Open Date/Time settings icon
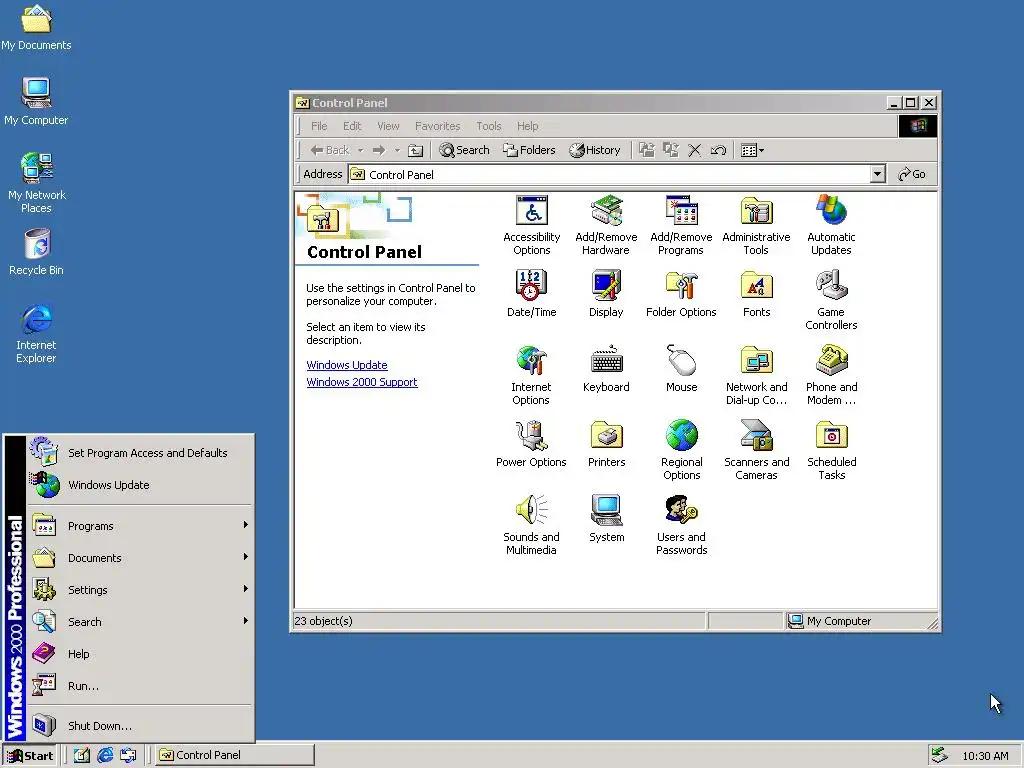This screenshot has height=768, width=1024. 532,294
